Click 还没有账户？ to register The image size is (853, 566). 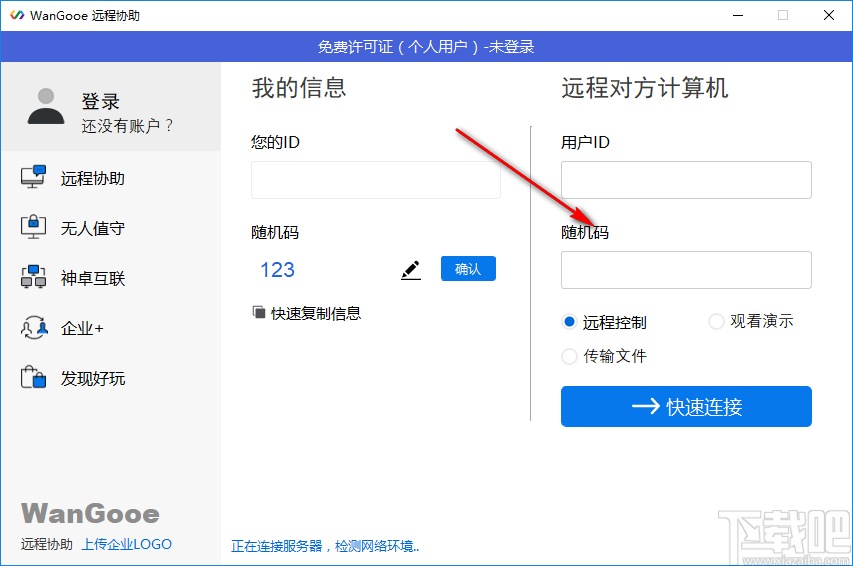127,126
